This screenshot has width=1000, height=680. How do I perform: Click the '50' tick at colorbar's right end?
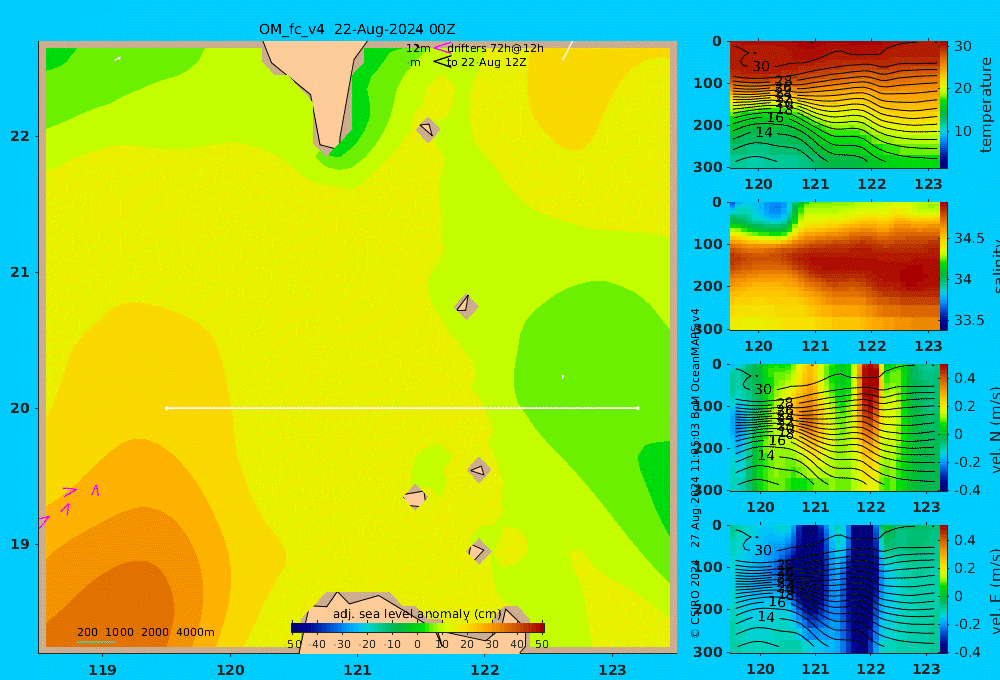541,644
